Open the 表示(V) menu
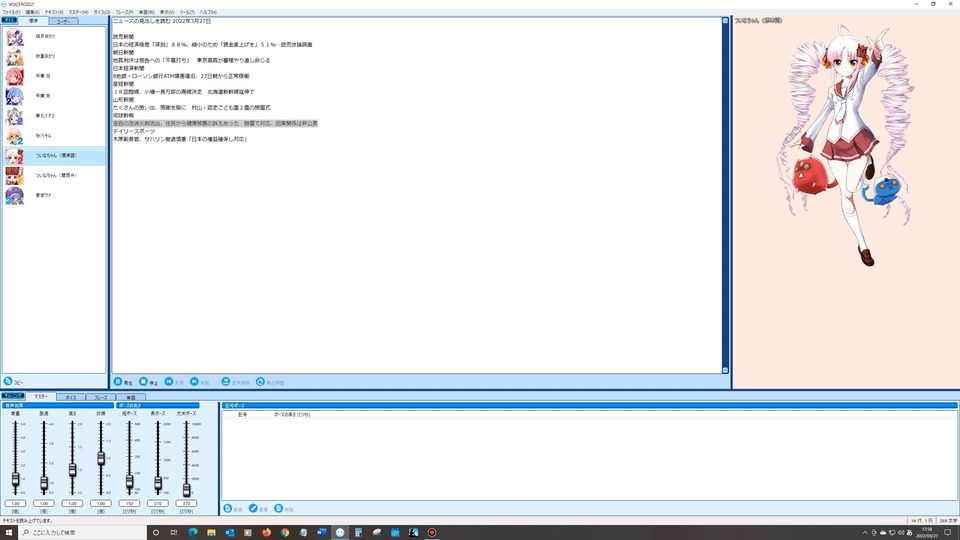The width and height of the screenshot is (960, 540). [167, 12]
